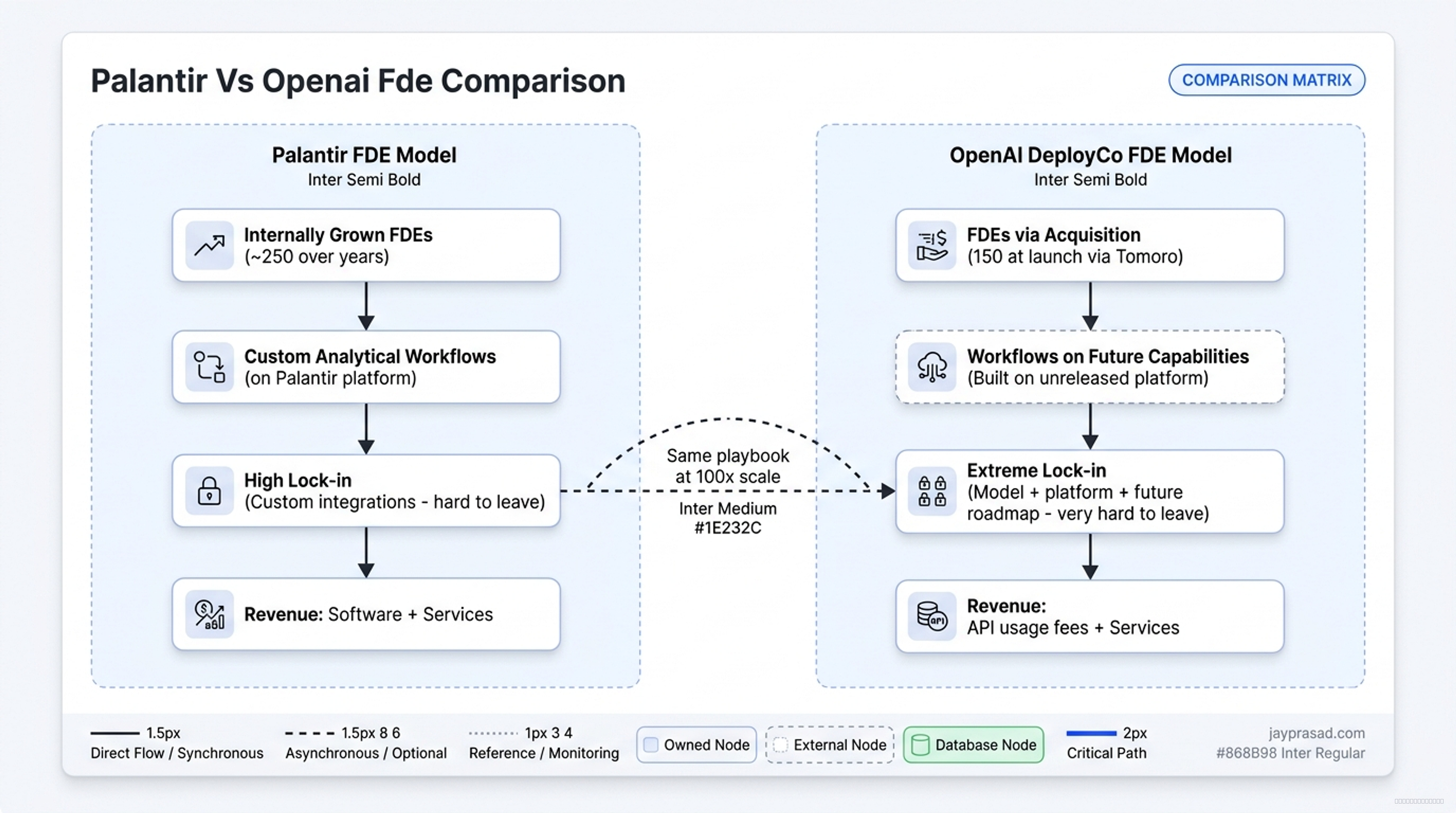Click the #868B98 Inter Regular annotation

pyautogui.click(x=1290, y=753)
